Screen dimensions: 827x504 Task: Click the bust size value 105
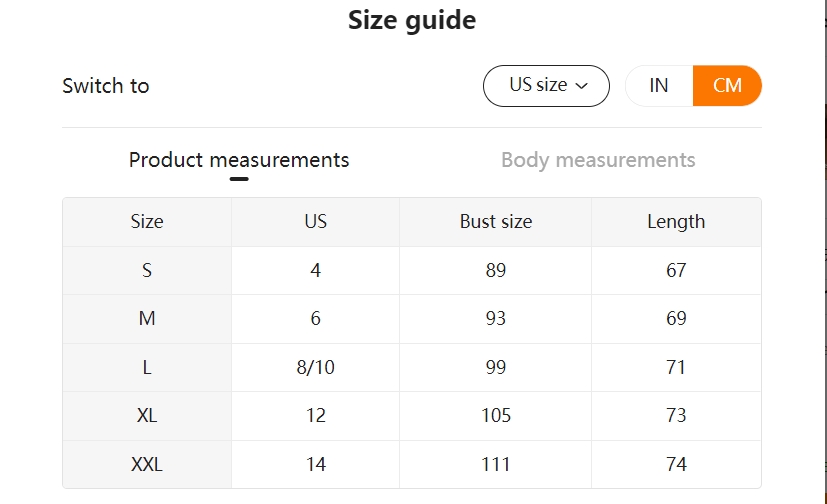coord(496,416)
